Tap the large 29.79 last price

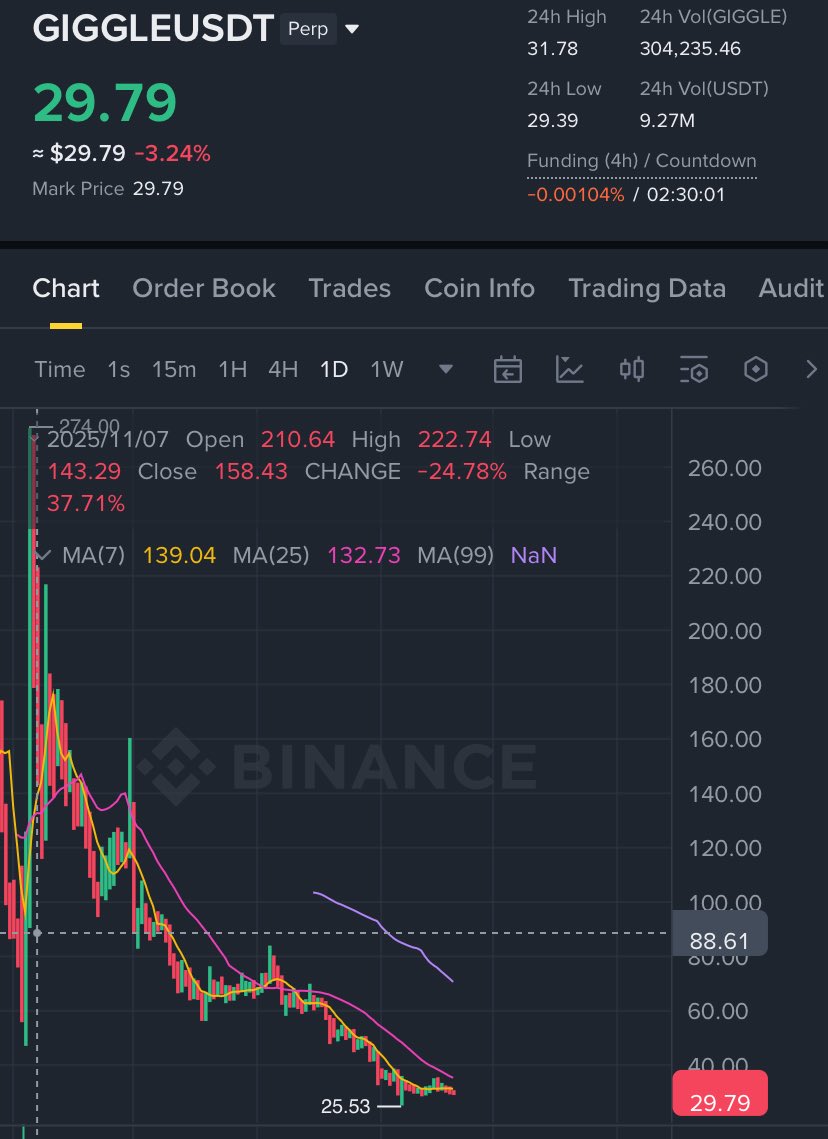click(x=105, y=102)
